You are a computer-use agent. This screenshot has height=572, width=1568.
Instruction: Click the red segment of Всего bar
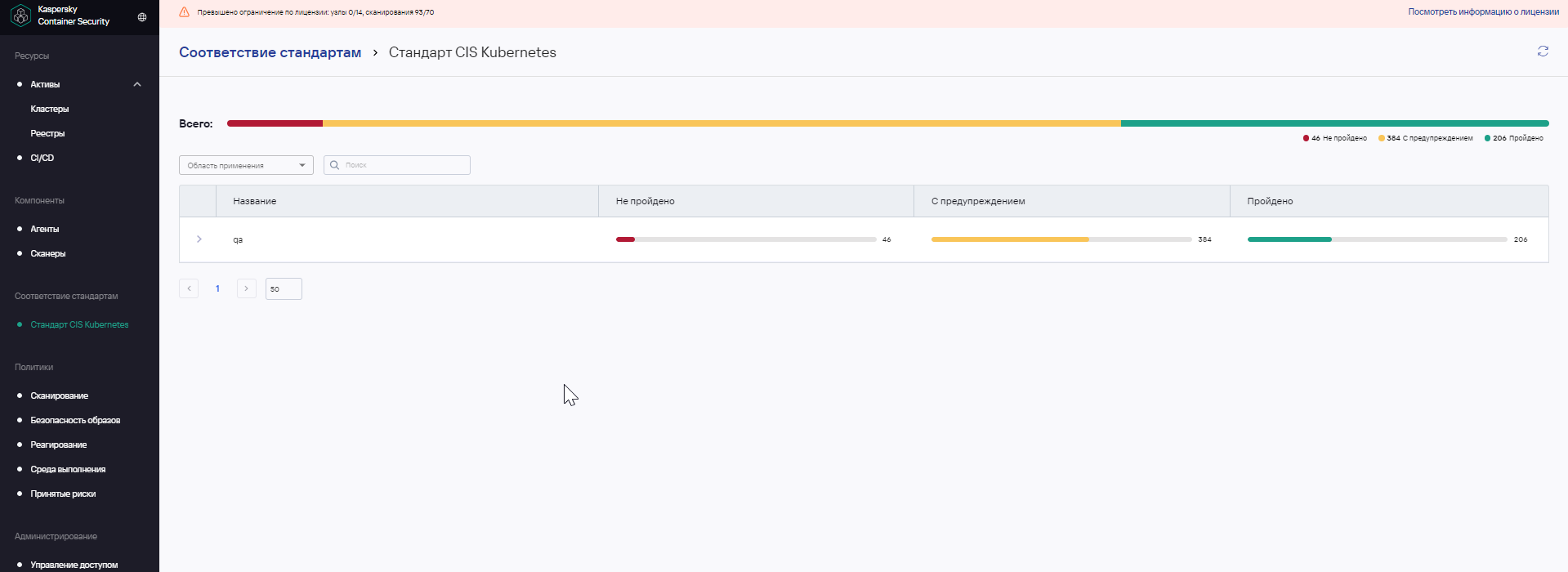[275, 123]
